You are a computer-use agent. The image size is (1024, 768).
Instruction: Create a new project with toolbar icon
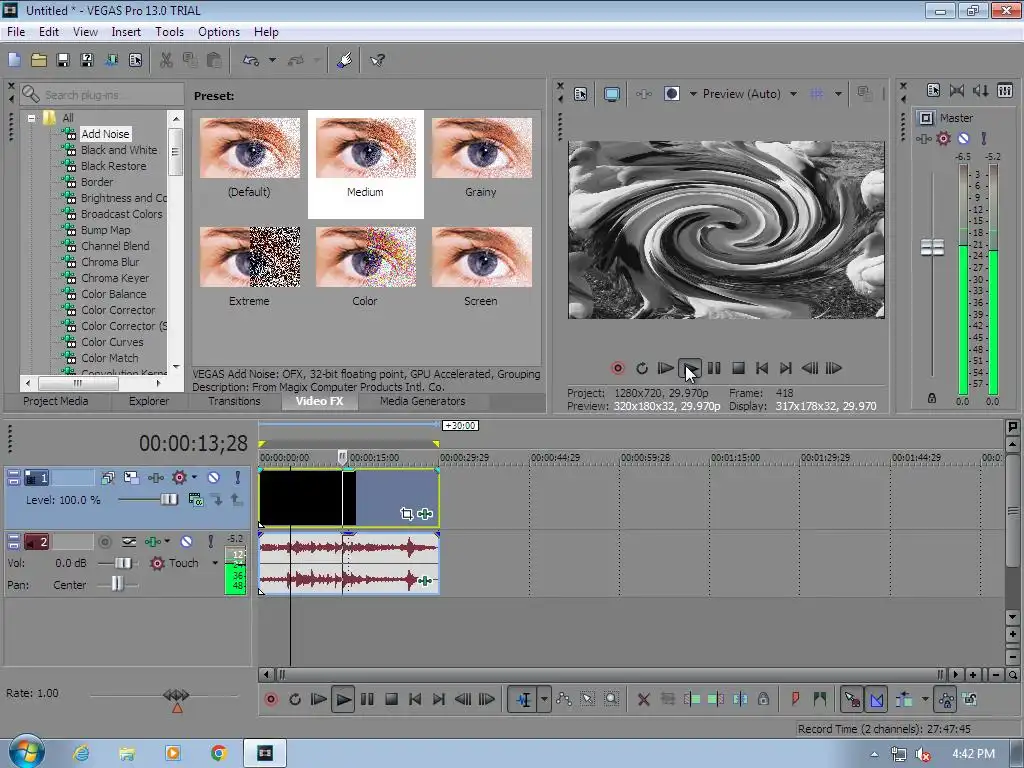(x=14, y=60)
